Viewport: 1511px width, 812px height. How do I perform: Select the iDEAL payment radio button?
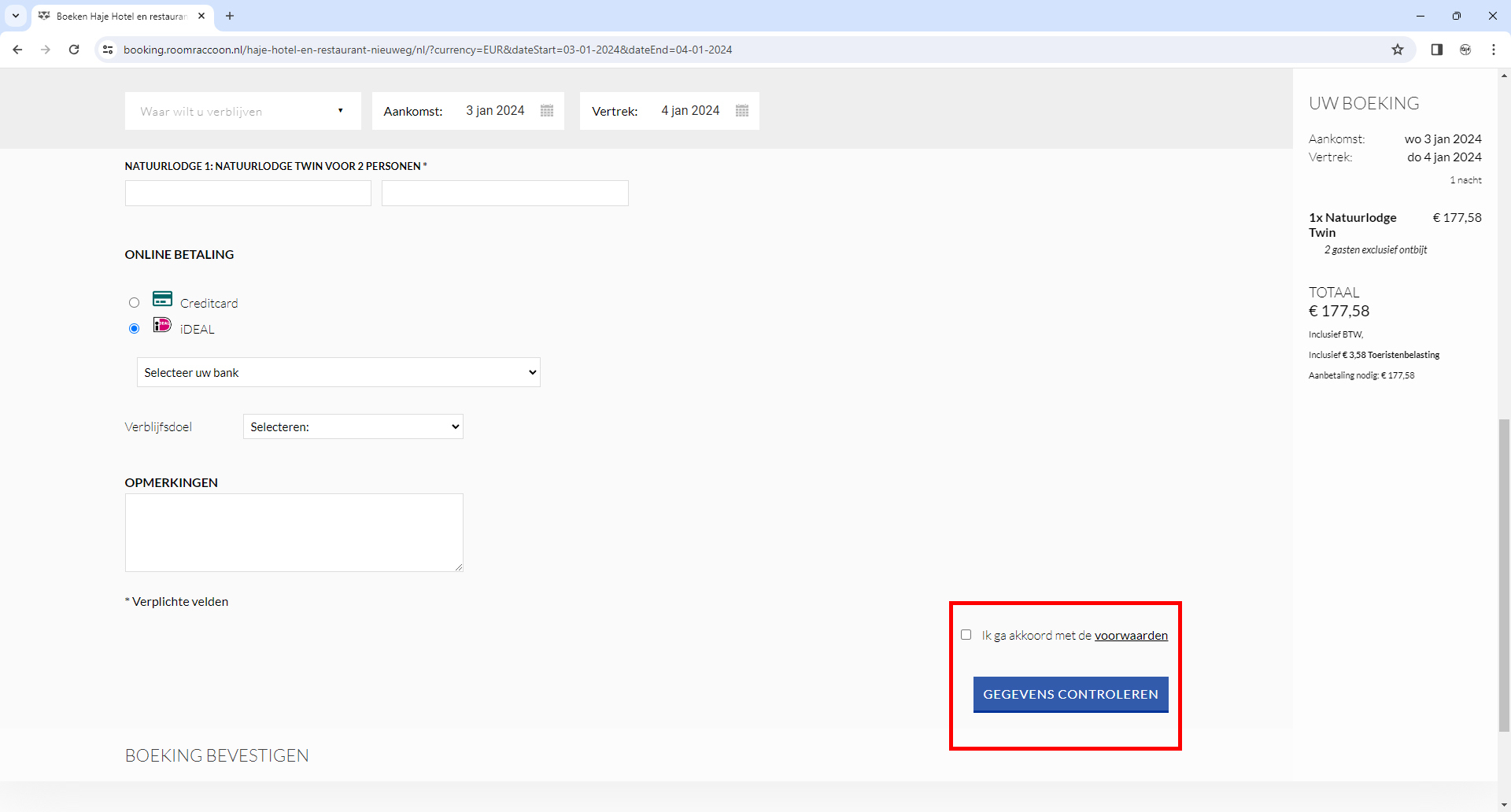(135, 329)
